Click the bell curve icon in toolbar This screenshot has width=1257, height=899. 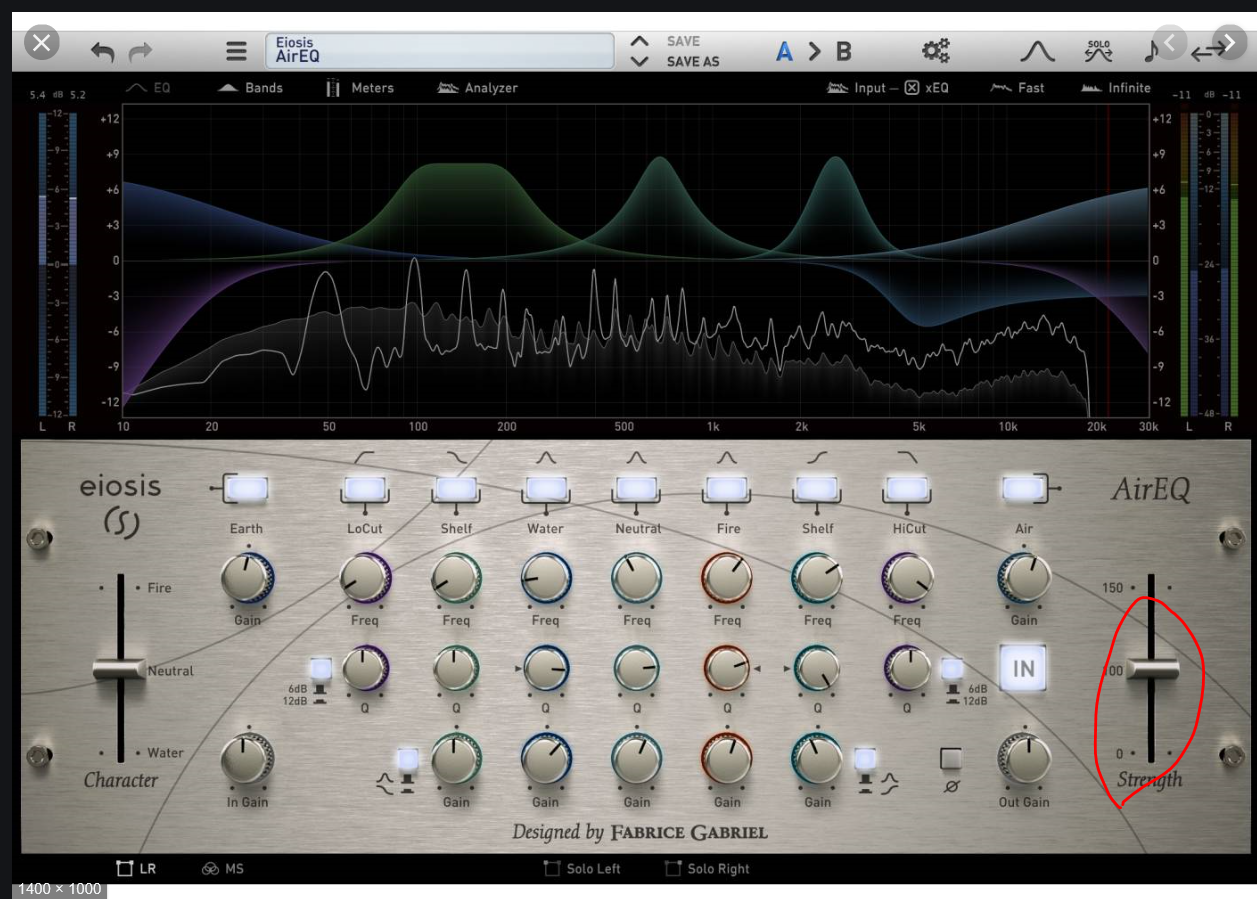pos(1037,51)
